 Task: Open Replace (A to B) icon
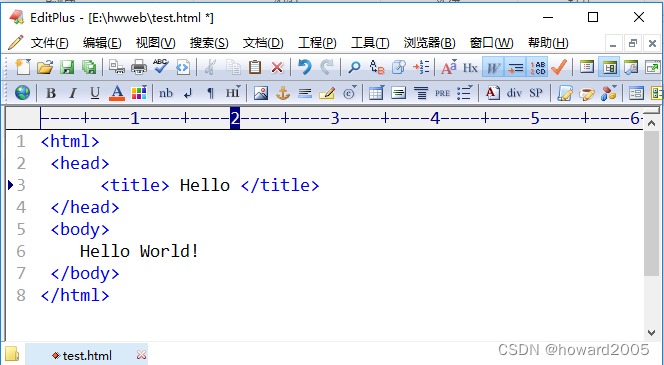(x=376, y=67)
